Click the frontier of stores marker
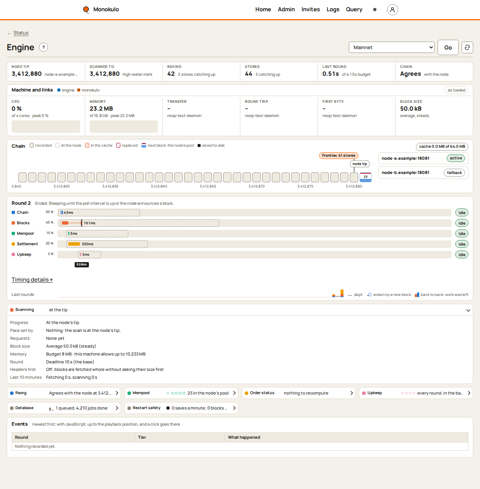This screenshot has height=489, width=480. [x=339, y=155]
